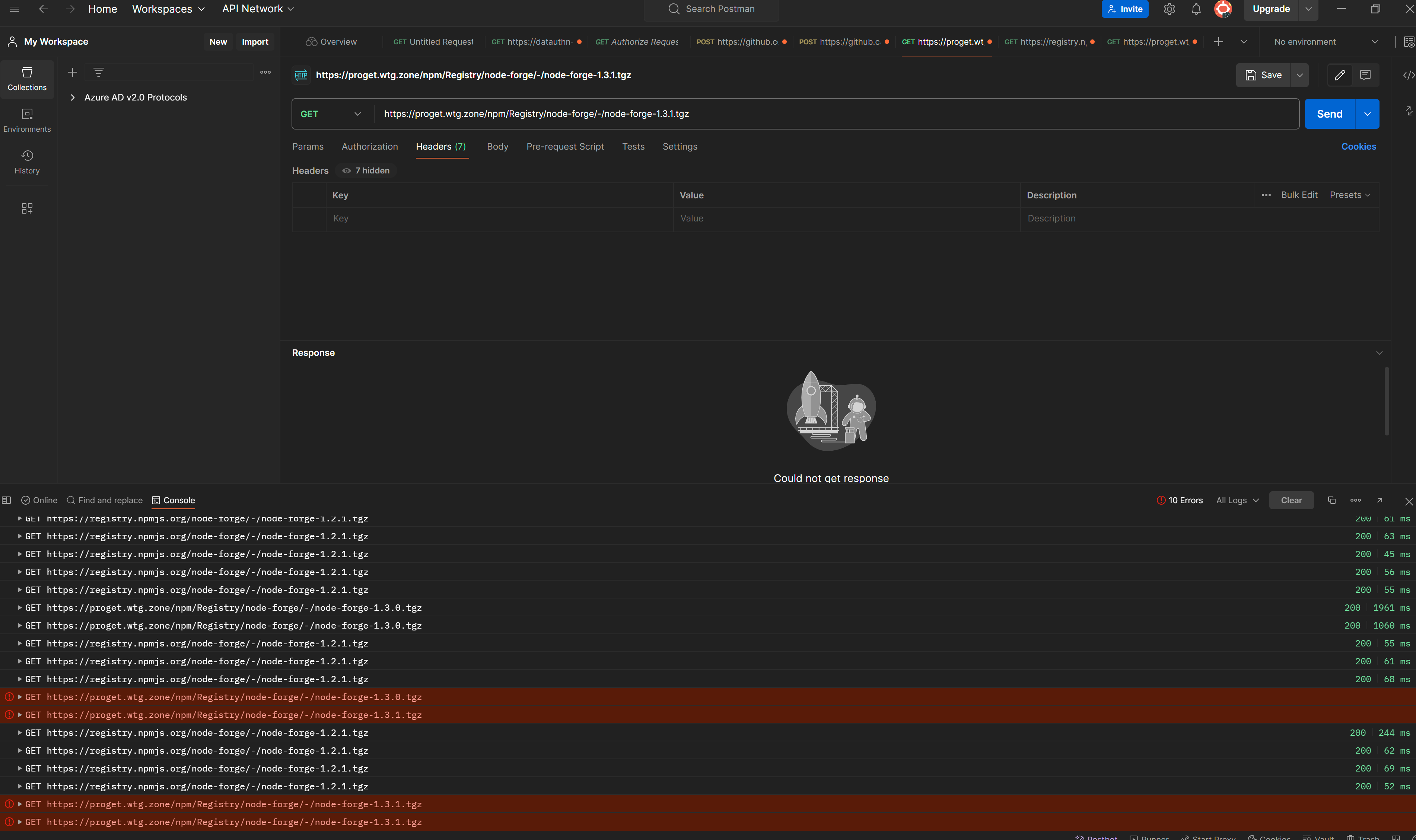Screen dimensions: 1416x840
Task: Open the notifications bell
Action: [x=1196, y=9]
